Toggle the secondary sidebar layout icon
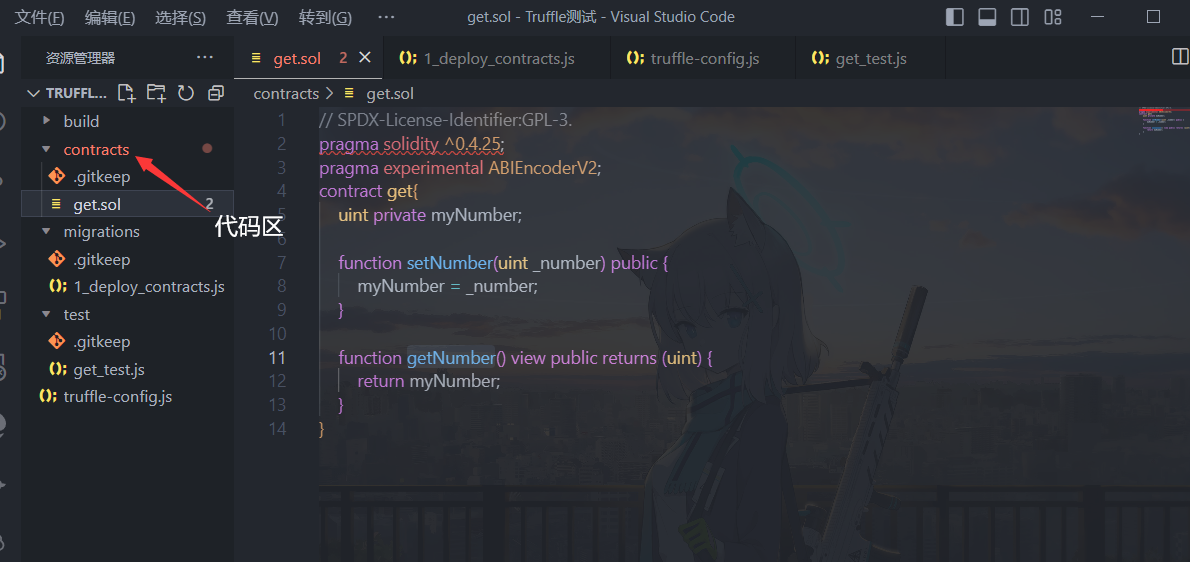Screen dimensions: 1190x562 tap(1020, 17)
